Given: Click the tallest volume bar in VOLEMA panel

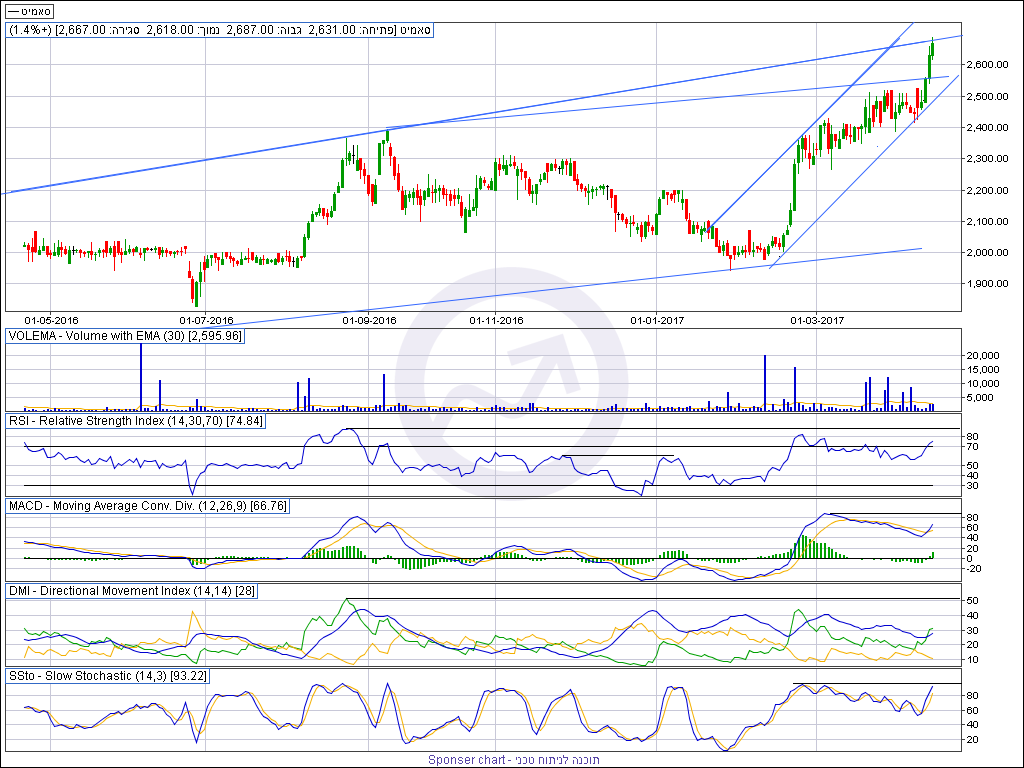Looking at the screenshot, I should [x=141, y=375].
